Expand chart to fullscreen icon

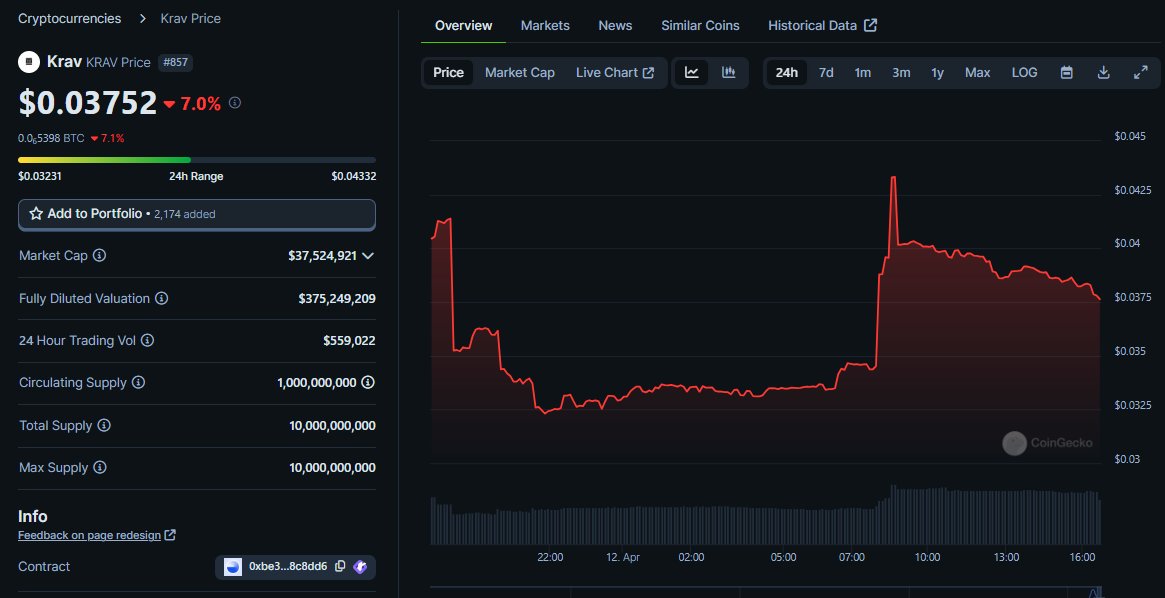(x=1140, y=73)
